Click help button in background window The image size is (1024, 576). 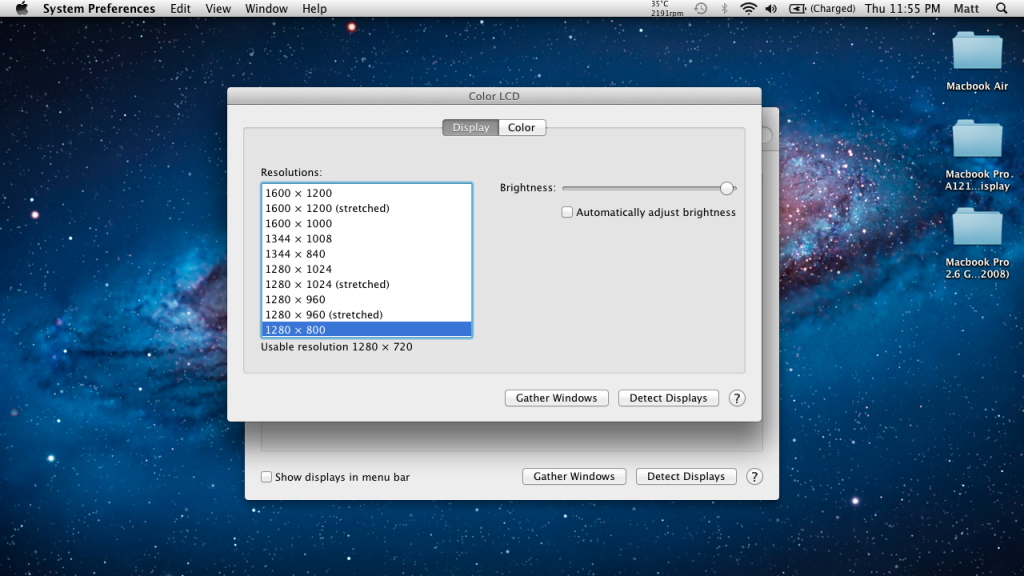(754, 476)
